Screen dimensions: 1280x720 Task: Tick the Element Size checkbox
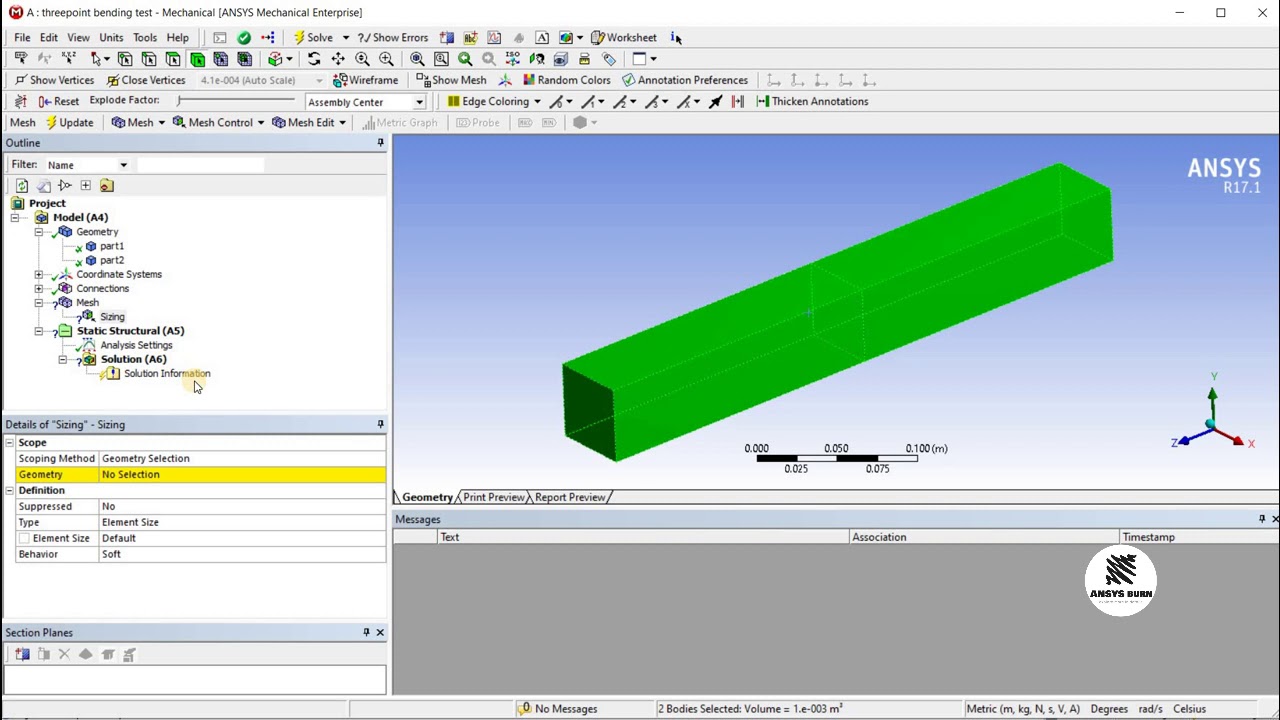(x=23, y=538)
